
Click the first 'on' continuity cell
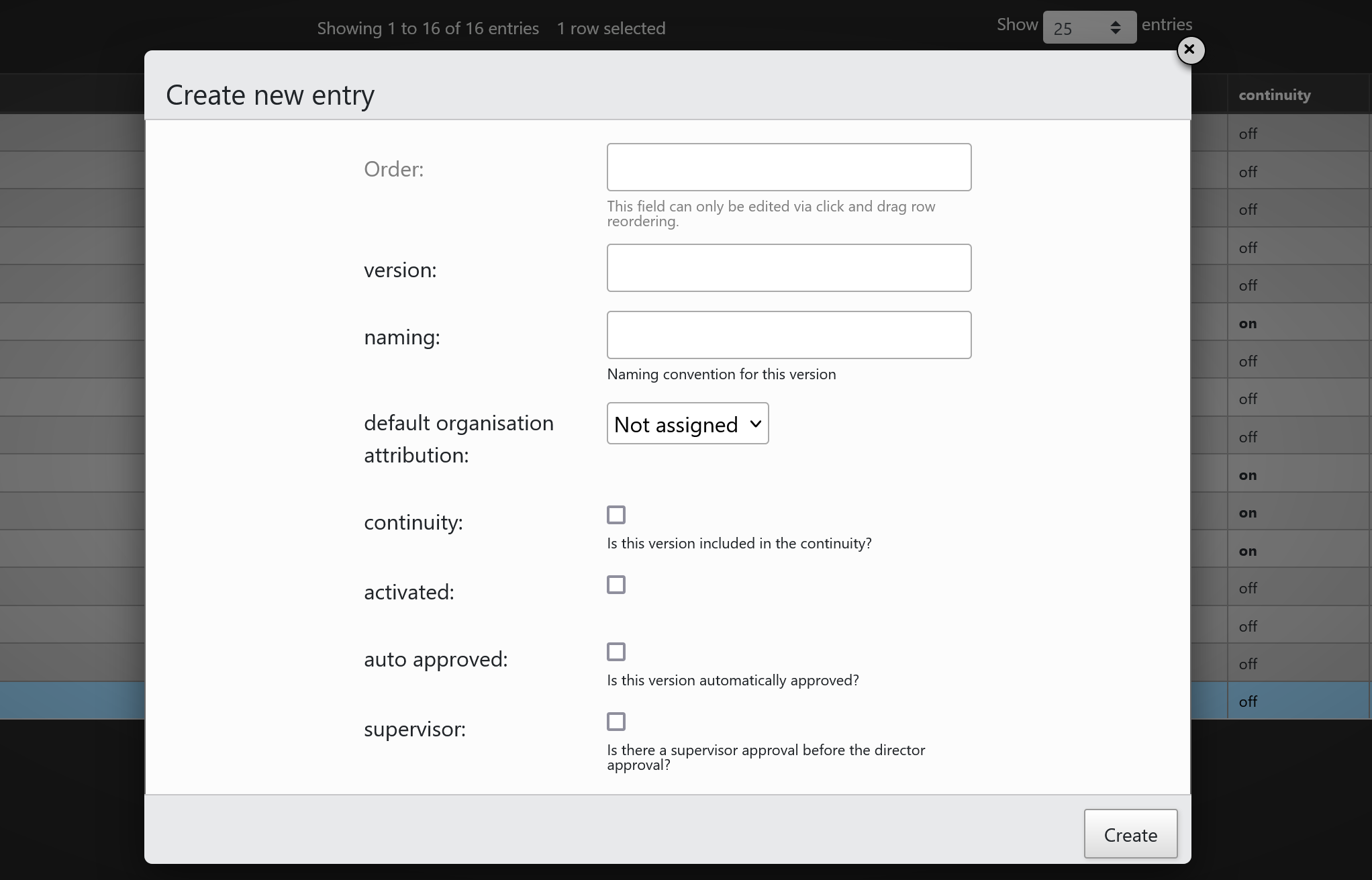click(x=1248, y=324)
